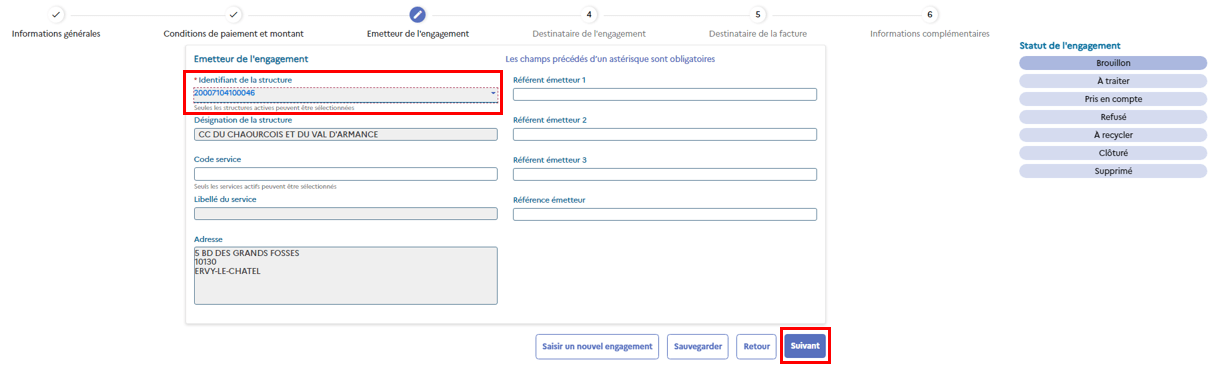Go to step 4 Destinataire de l'engagement
This screenshot has width=1210, height=373.
(589, 14)
